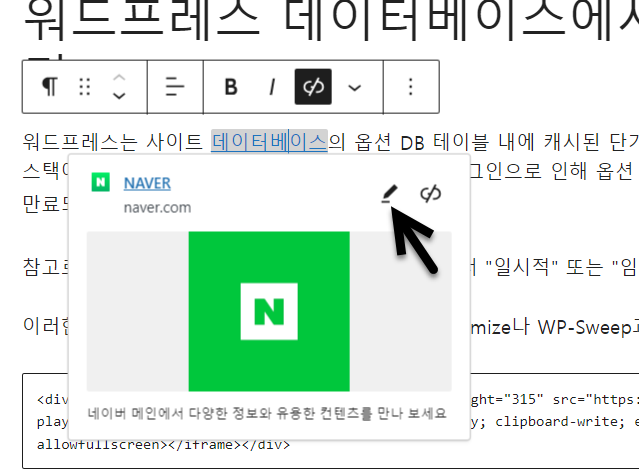Toggle italic formatting
The image size is (639, 475).
point(272,87)
